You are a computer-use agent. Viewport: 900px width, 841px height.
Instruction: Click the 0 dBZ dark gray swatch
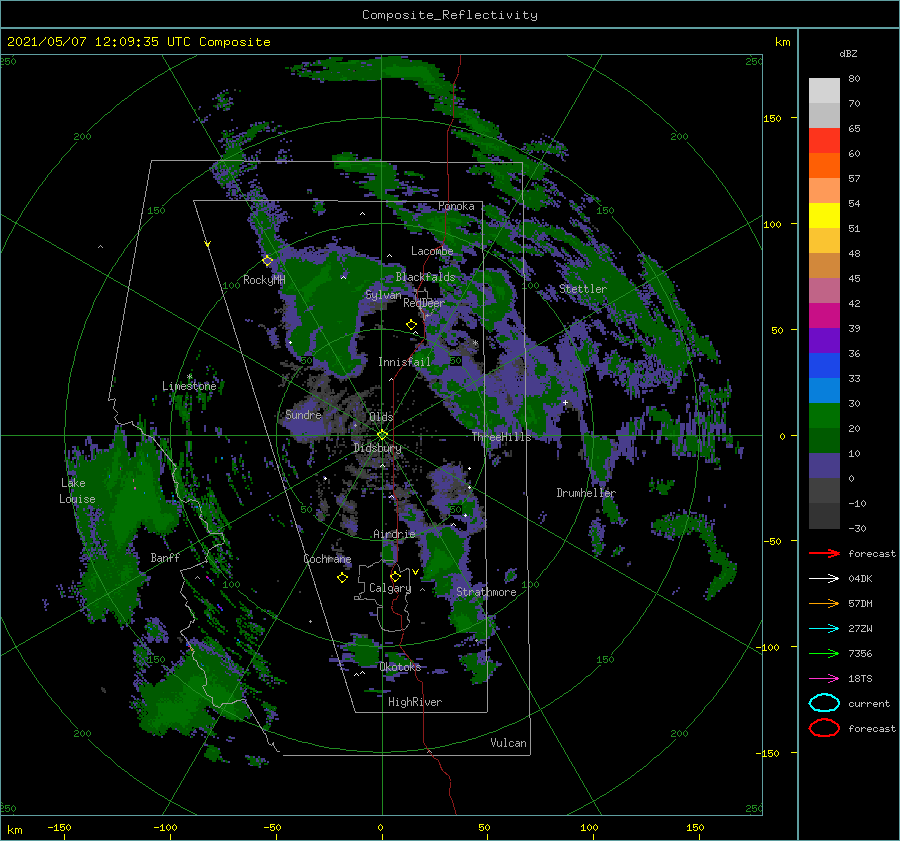[x=824, y=490]
